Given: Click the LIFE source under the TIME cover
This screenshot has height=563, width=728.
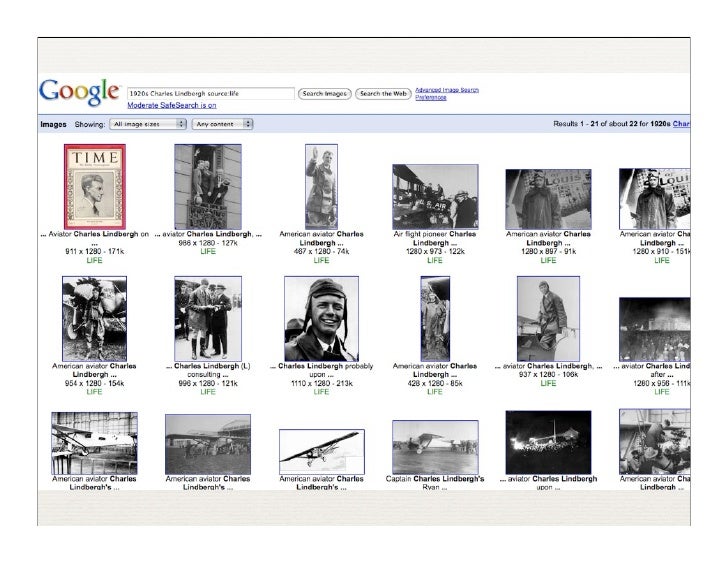Looking at the screenshot, I should 94,260.
